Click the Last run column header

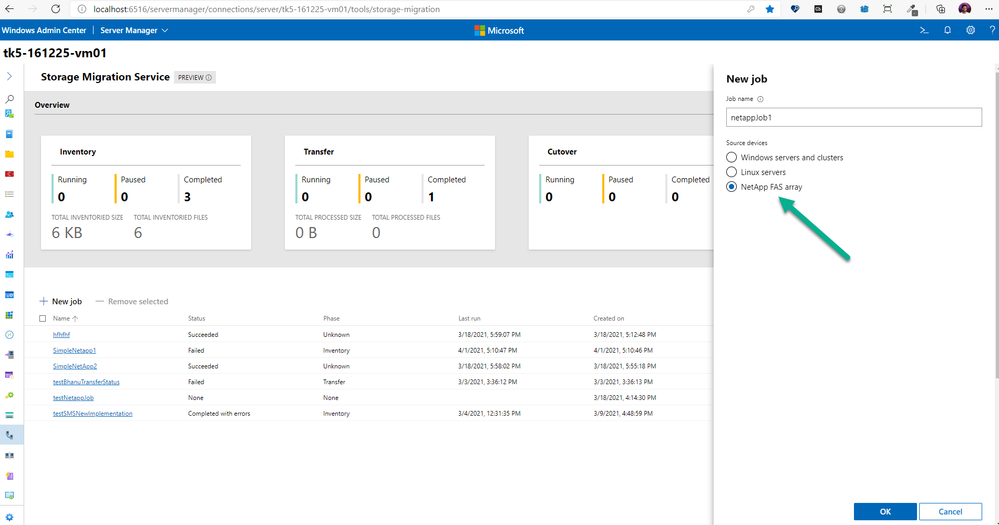coord(469,319)
